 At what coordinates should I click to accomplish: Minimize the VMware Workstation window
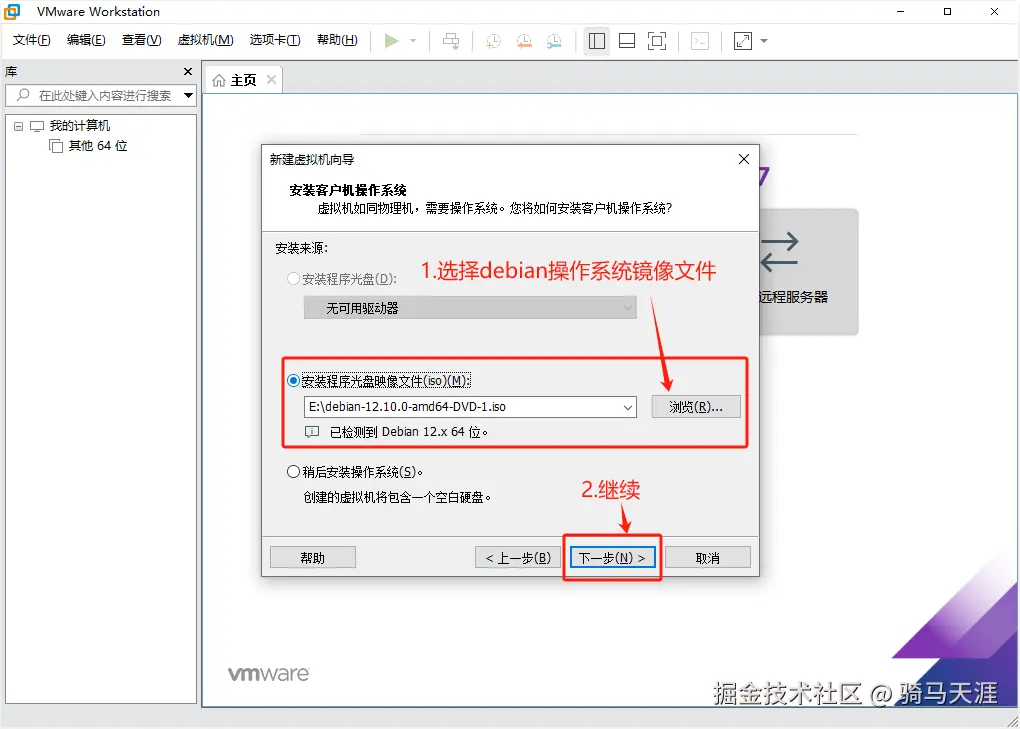(901, 12)
